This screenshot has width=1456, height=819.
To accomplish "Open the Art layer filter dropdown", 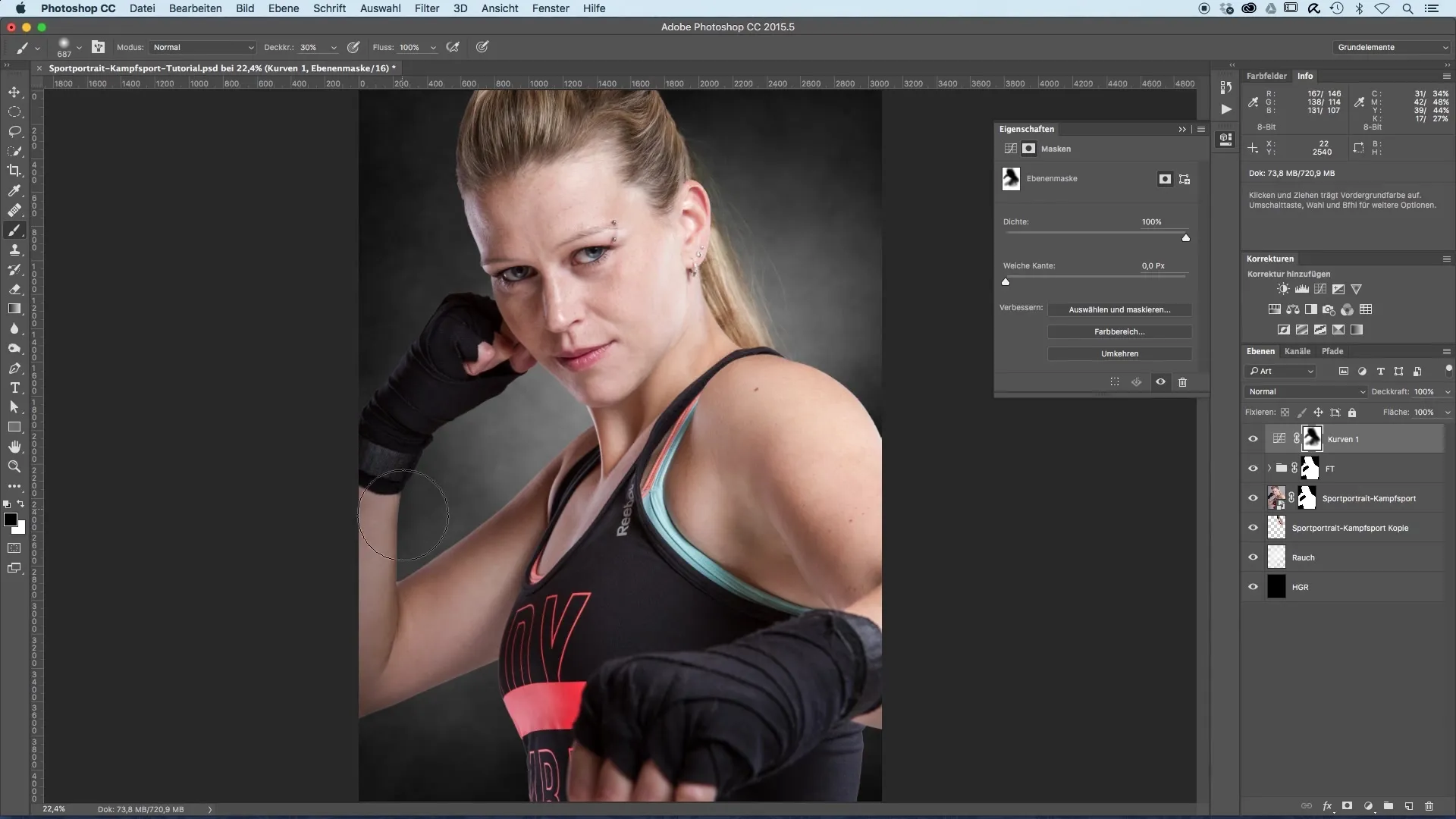I will pyautogui.click(x=1281, y=372).
